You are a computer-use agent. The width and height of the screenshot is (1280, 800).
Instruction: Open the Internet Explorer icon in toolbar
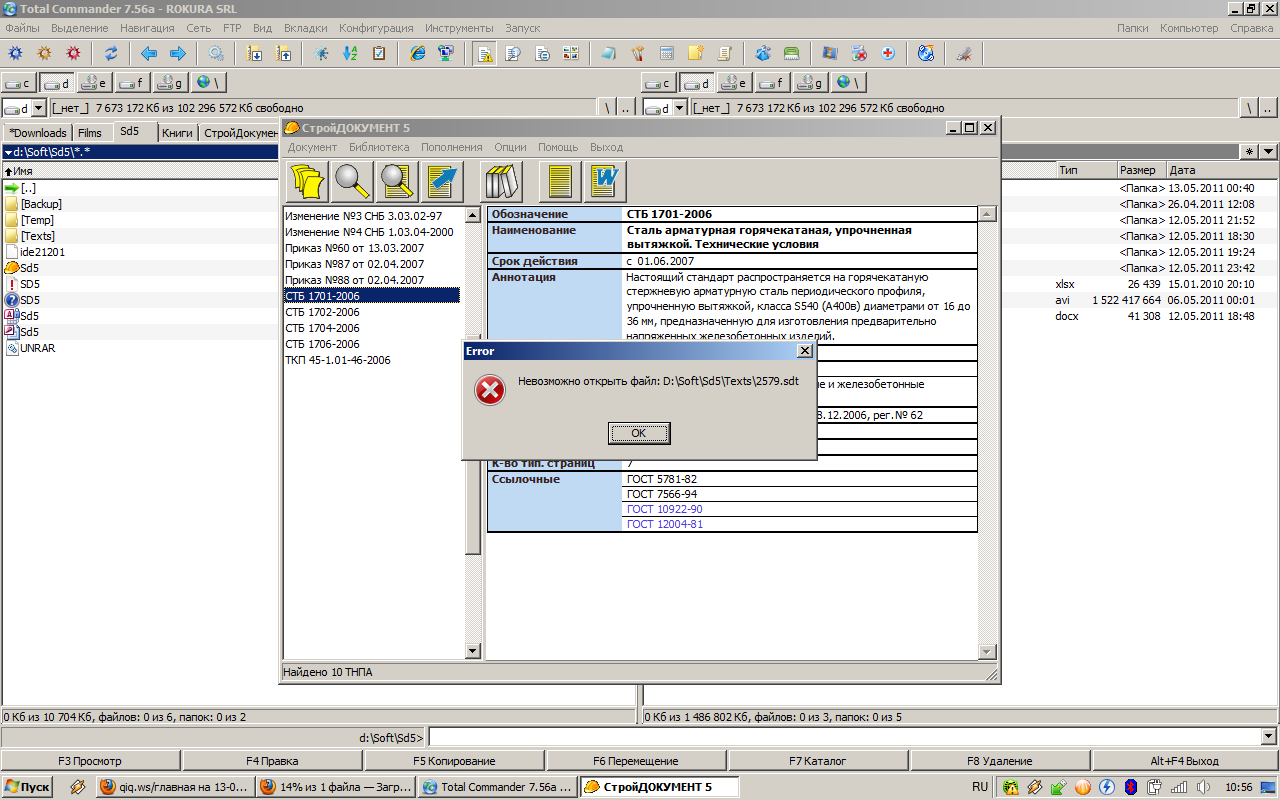tap(418, 53)
